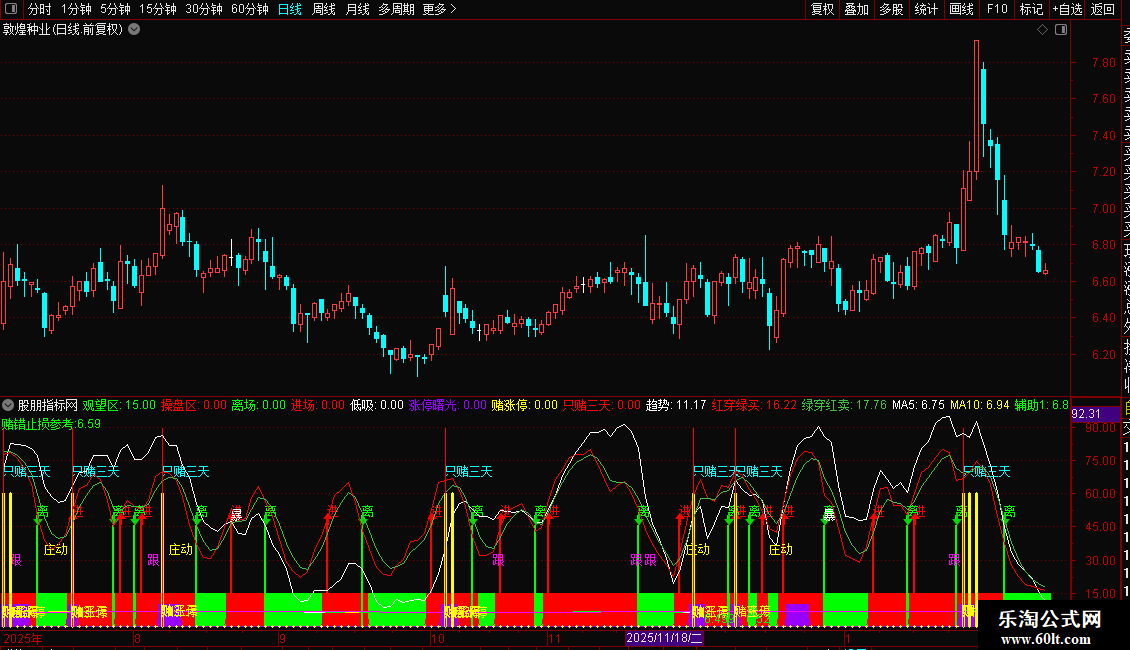This screenshot has width=1130, height=650.
Task: Click the 2025年 label on time axis
Action: tap(23, 638)
